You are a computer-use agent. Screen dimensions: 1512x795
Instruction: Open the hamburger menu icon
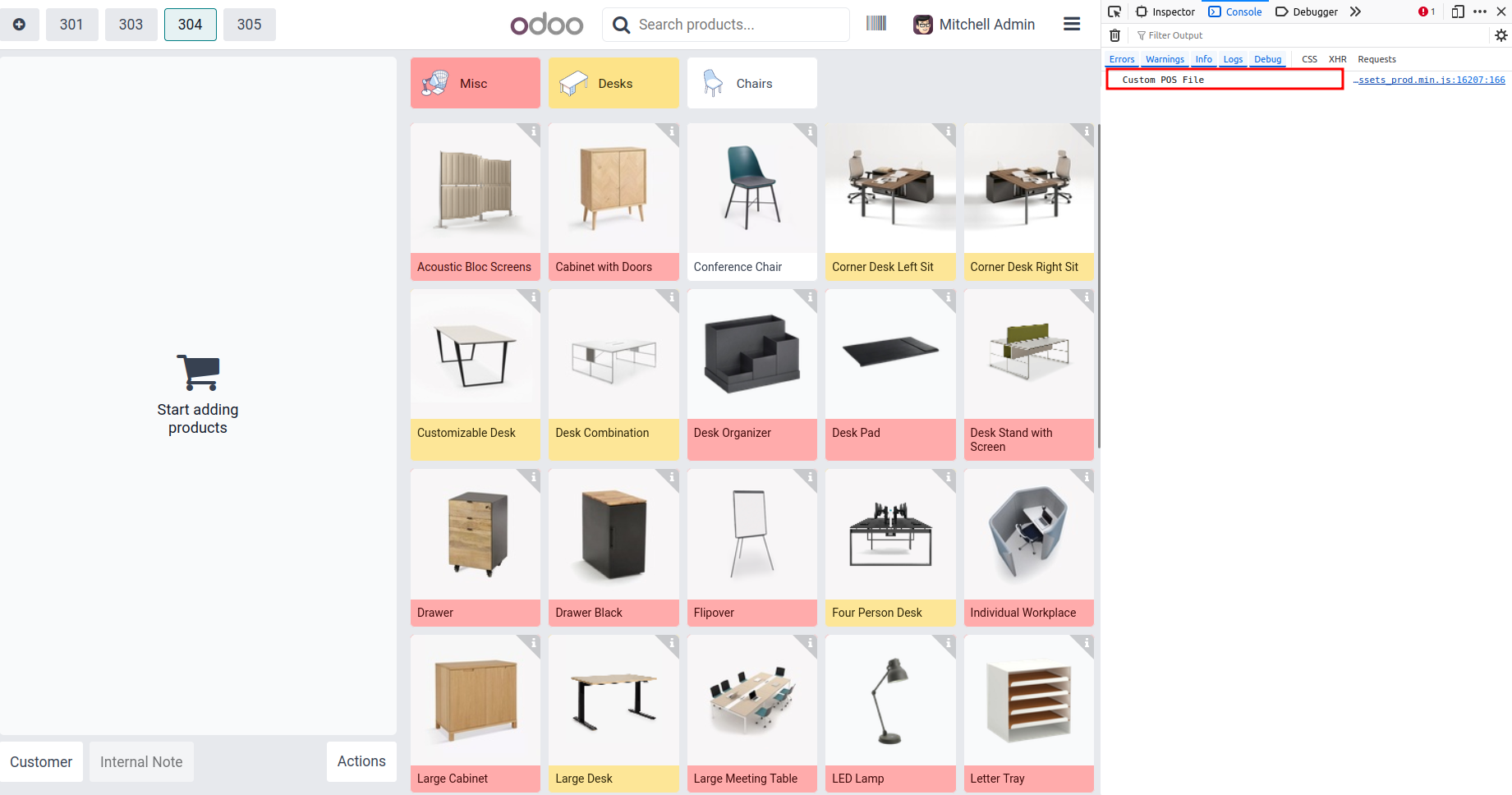click(1072, 25)
